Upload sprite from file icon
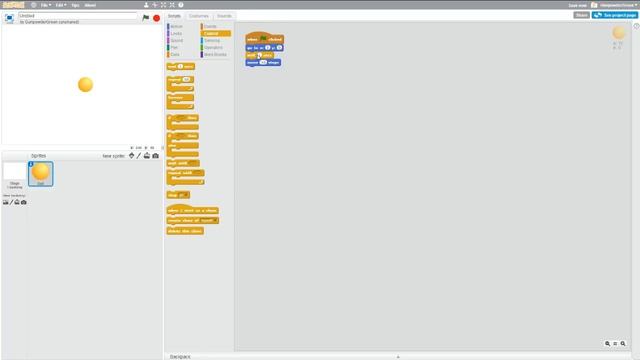 [x=147, y=156]
